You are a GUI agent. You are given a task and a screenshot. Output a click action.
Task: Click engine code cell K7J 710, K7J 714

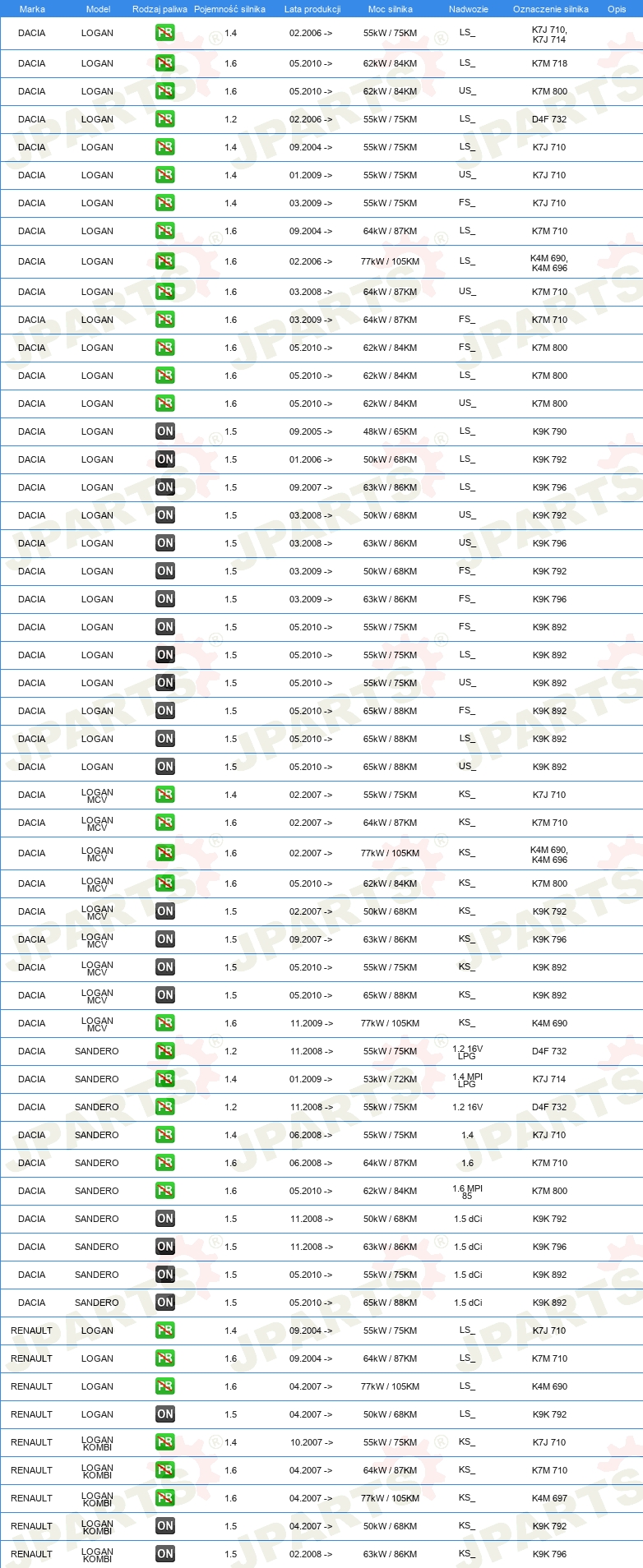pyautogui.click(x=549, y=34)
